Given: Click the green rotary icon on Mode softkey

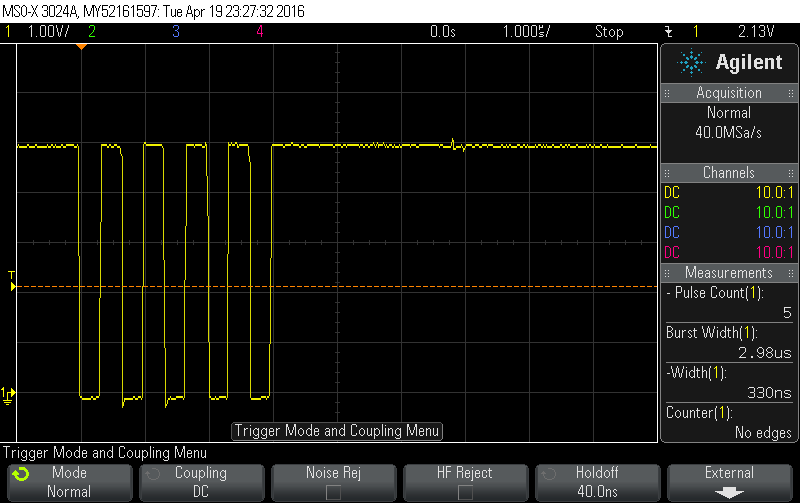Looking at the screenshot, I should click(20, 473).
